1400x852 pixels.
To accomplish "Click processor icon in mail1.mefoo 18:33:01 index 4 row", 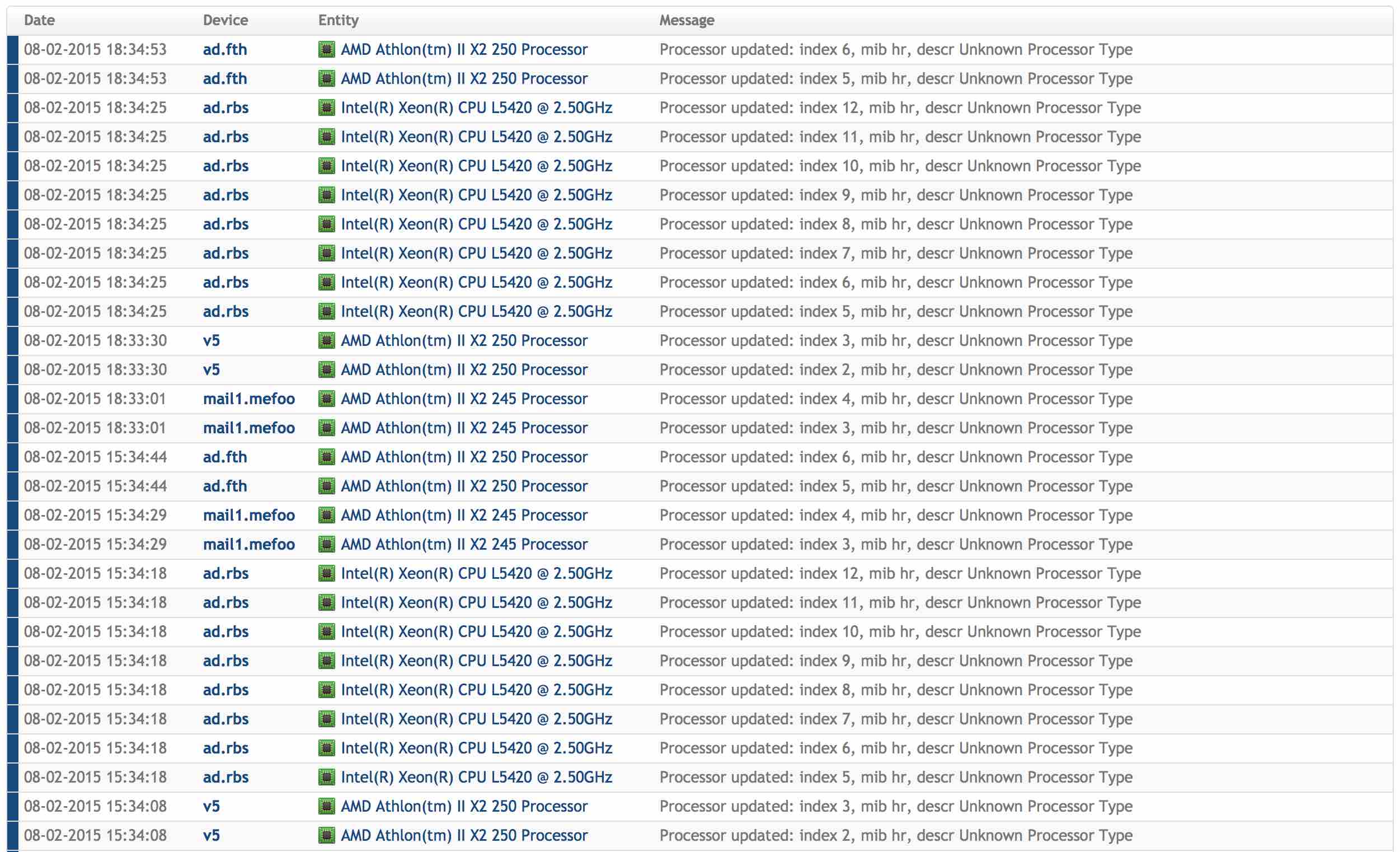I will pos(327,399).
